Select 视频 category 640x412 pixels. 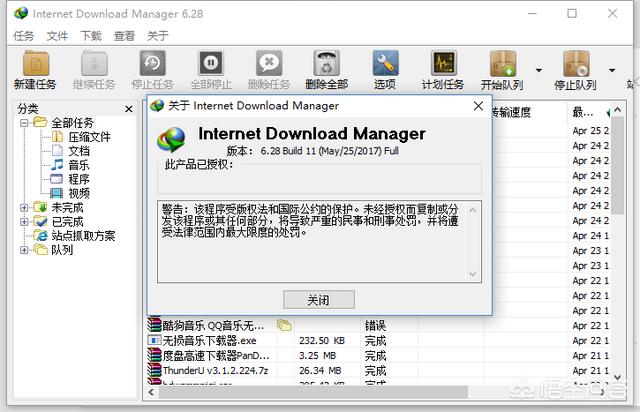(78, 193)
